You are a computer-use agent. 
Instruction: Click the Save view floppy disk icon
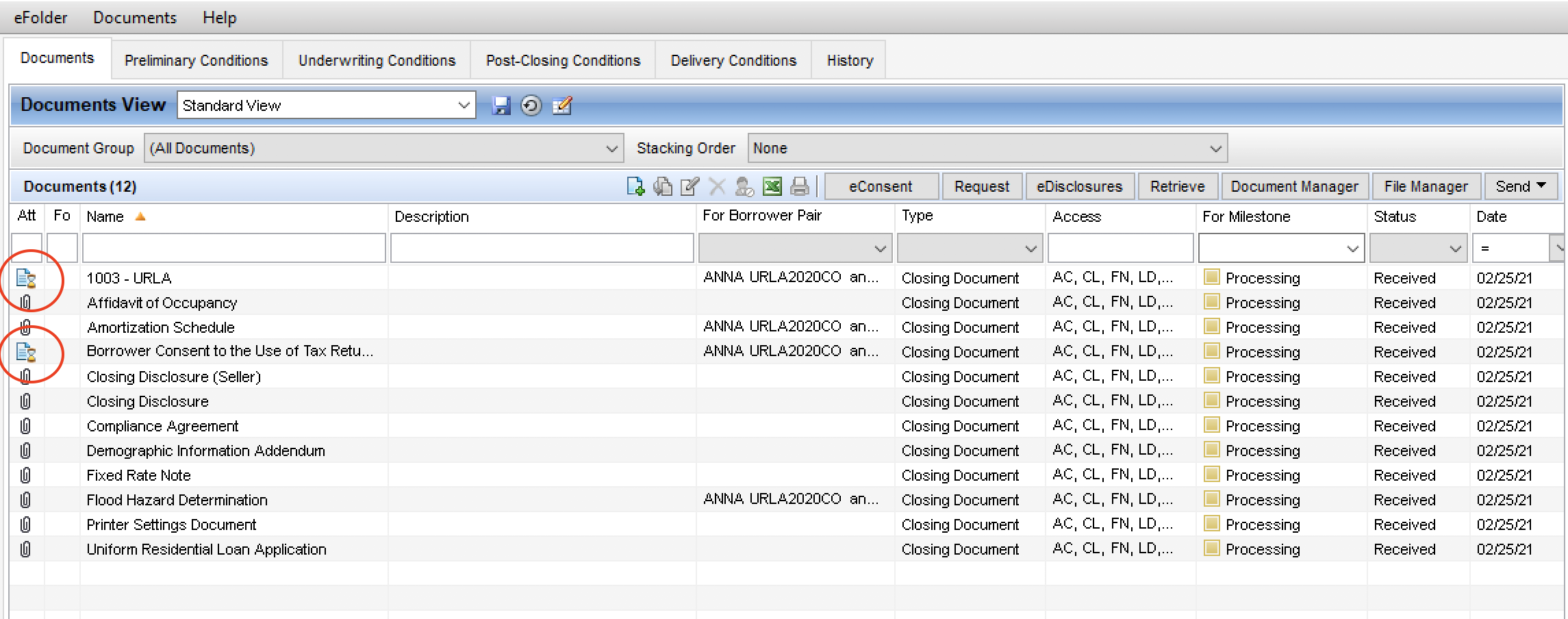tap(501, 105)
